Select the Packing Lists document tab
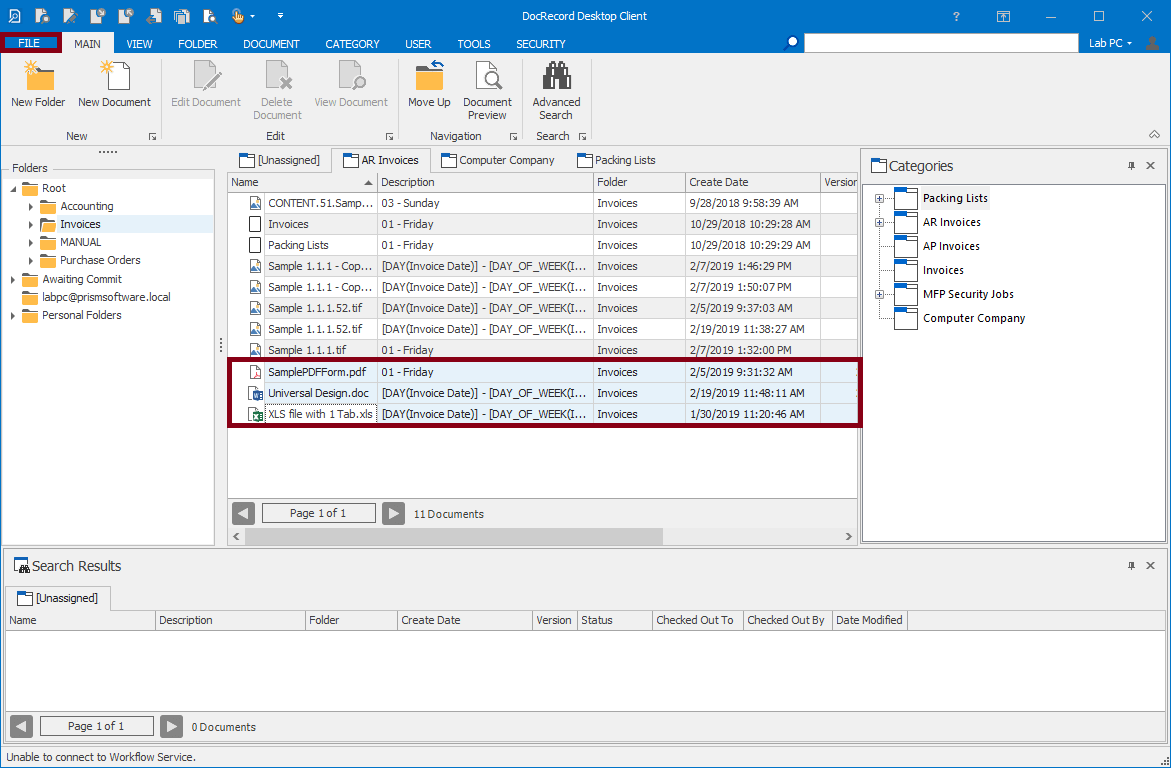The width and height of the screenshot is (1171, 768). coord(616,160)
